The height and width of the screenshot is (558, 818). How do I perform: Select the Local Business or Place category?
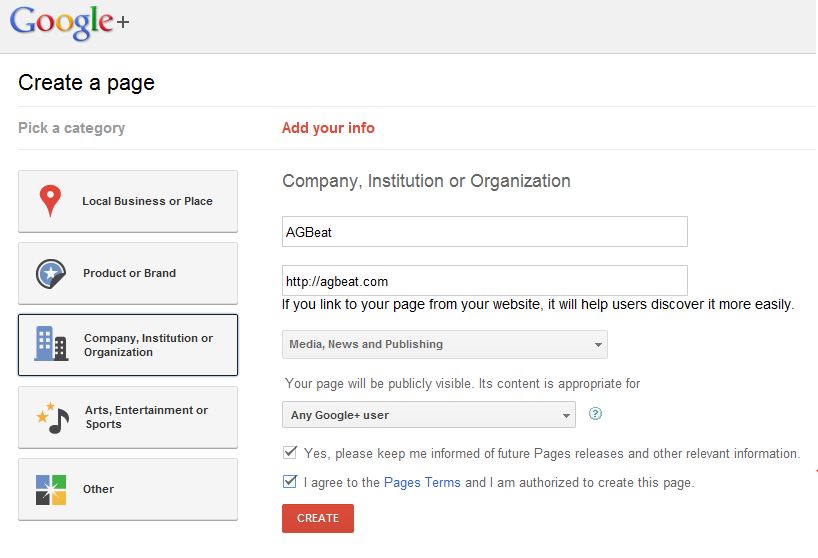point(147,201)
